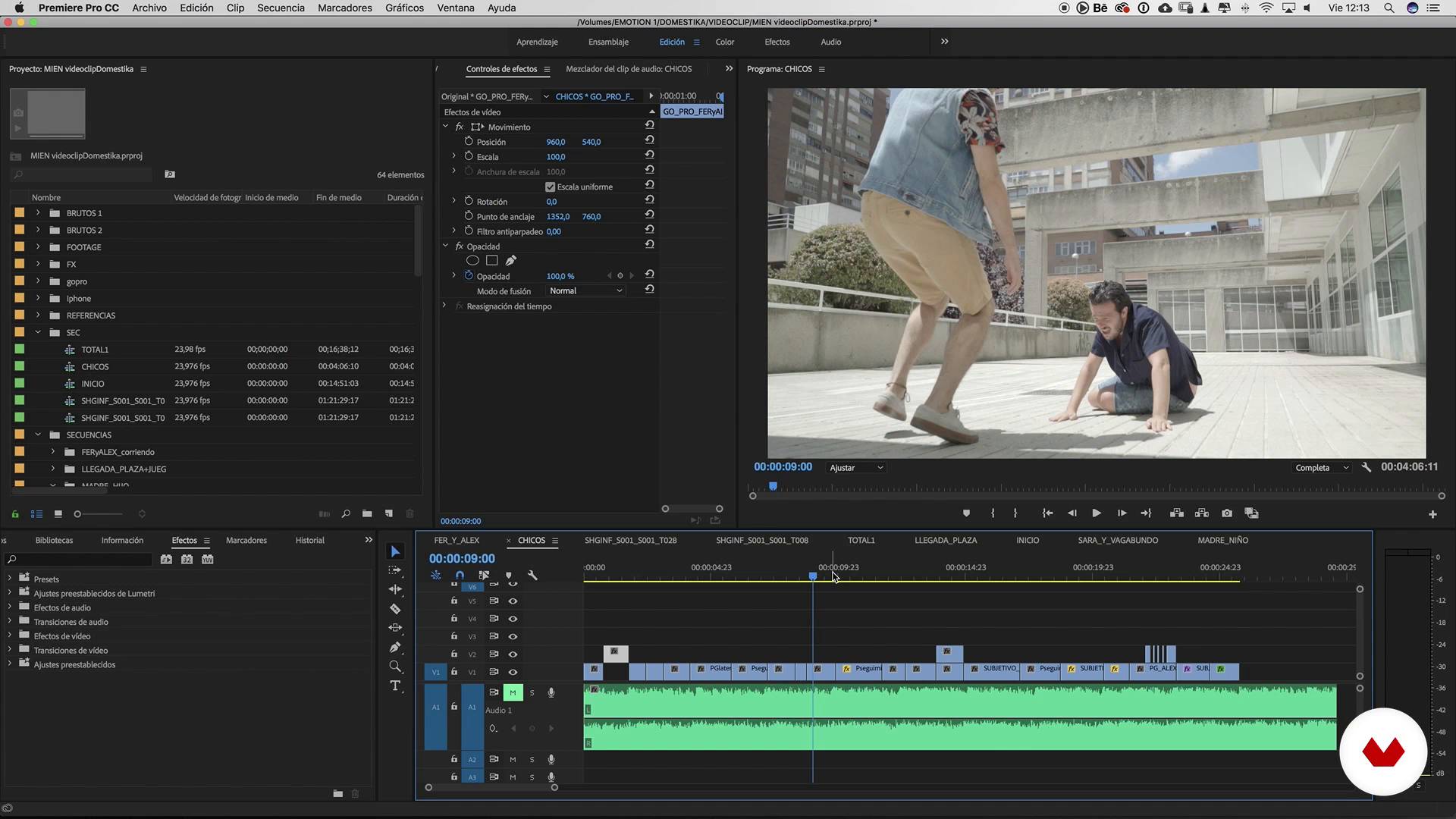Select the Zoom magnifier tool
Viewport: 1456px width, 819px height.
tap(395, 667)
